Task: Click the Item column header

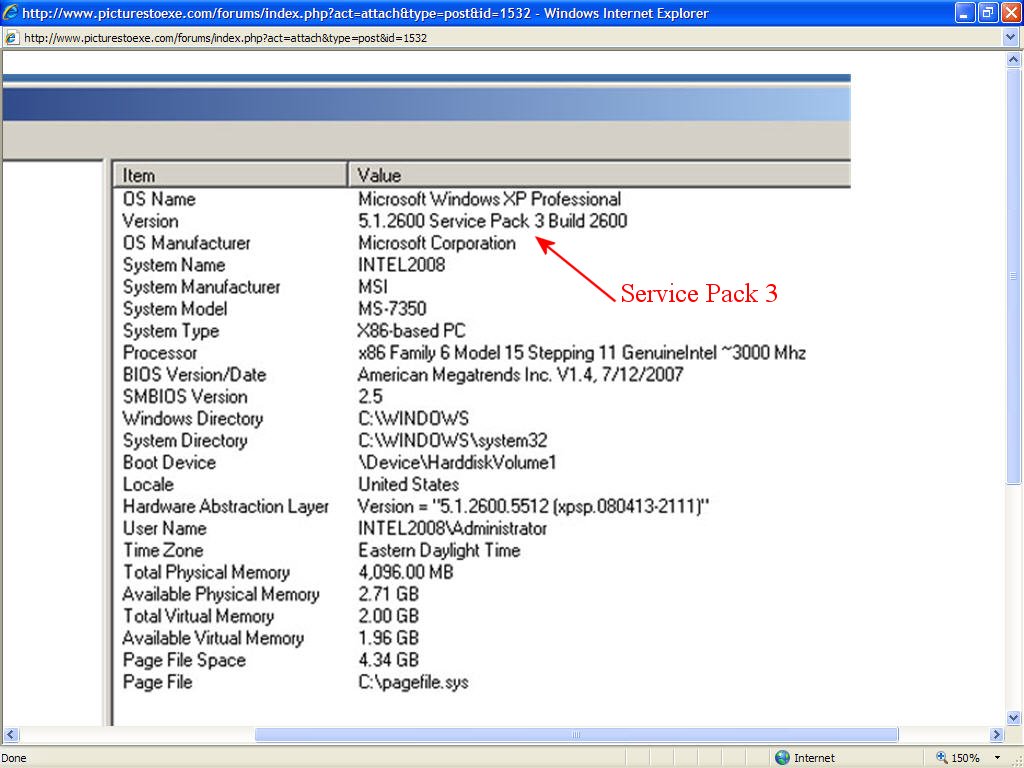Action: coord(230,175)
